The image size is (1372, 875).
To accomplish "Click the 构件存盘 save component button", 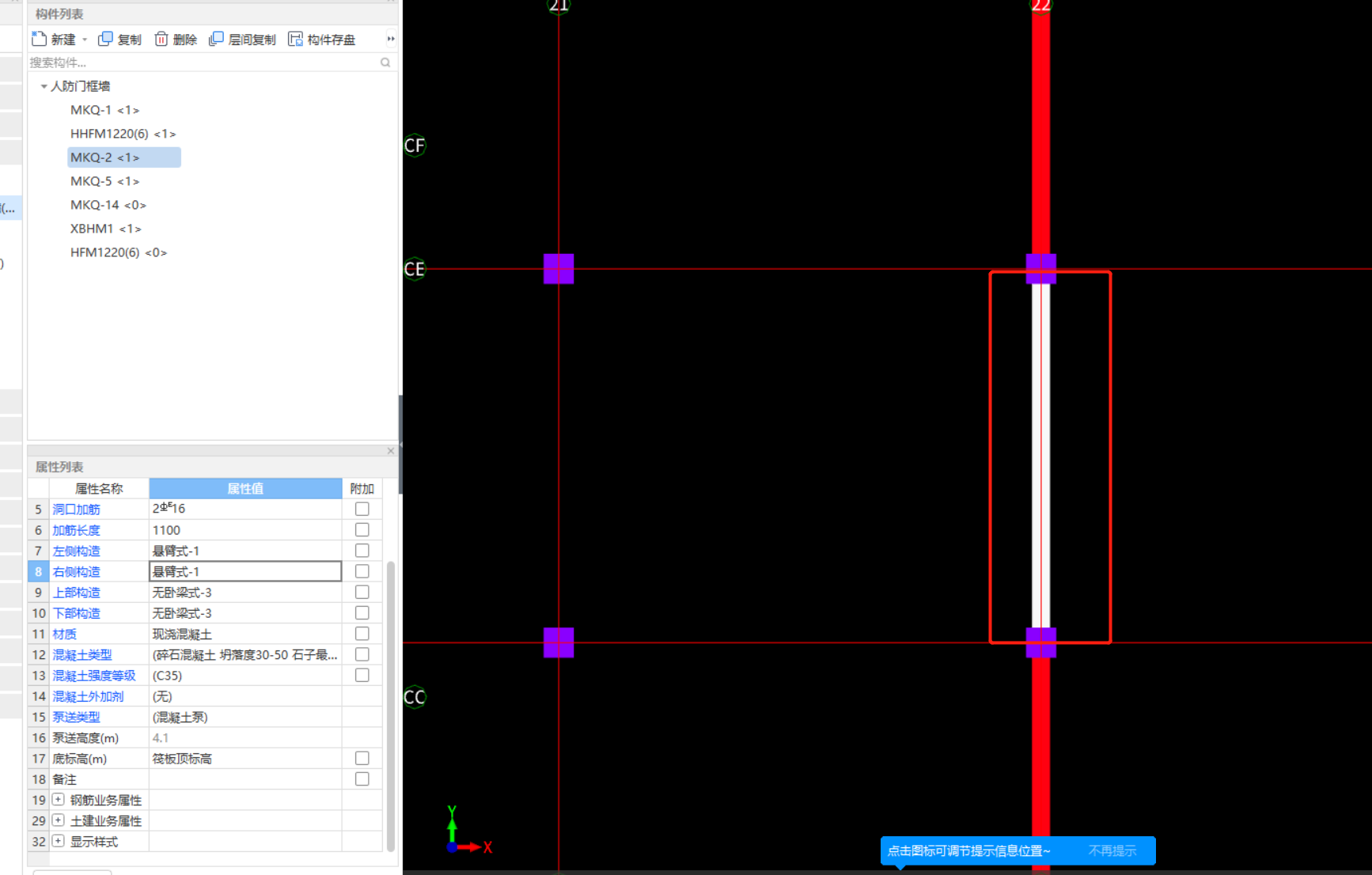I will click(322, 39).
